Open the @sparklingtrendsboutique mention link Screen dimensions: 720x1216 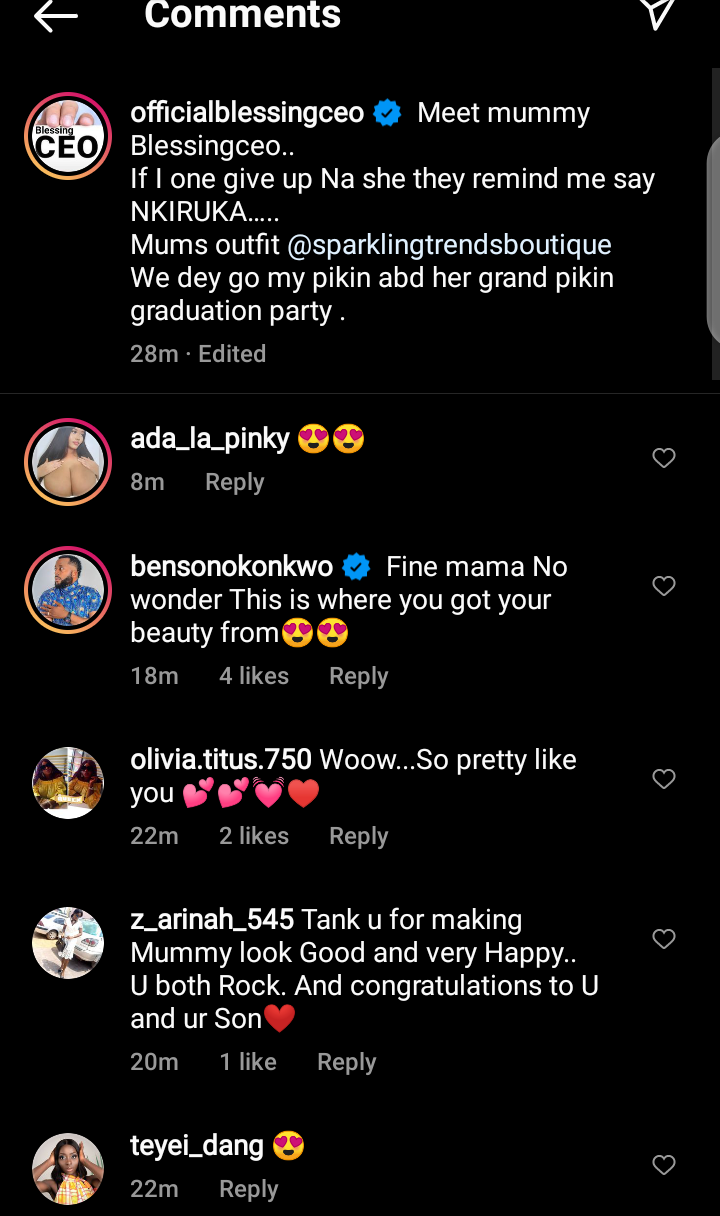(449, 245)
